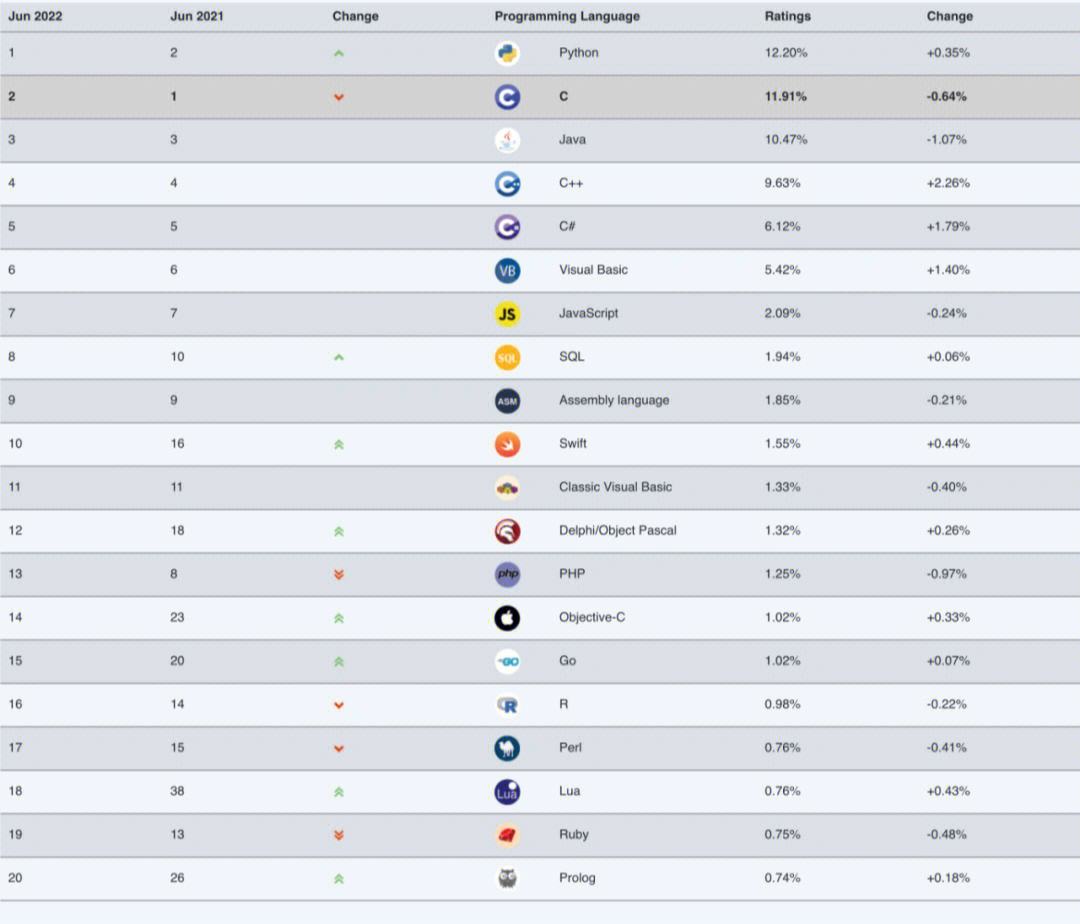Click the Python logo icon
The image size is (1080, 924).
pyautogui.click(x=507, y=53)
